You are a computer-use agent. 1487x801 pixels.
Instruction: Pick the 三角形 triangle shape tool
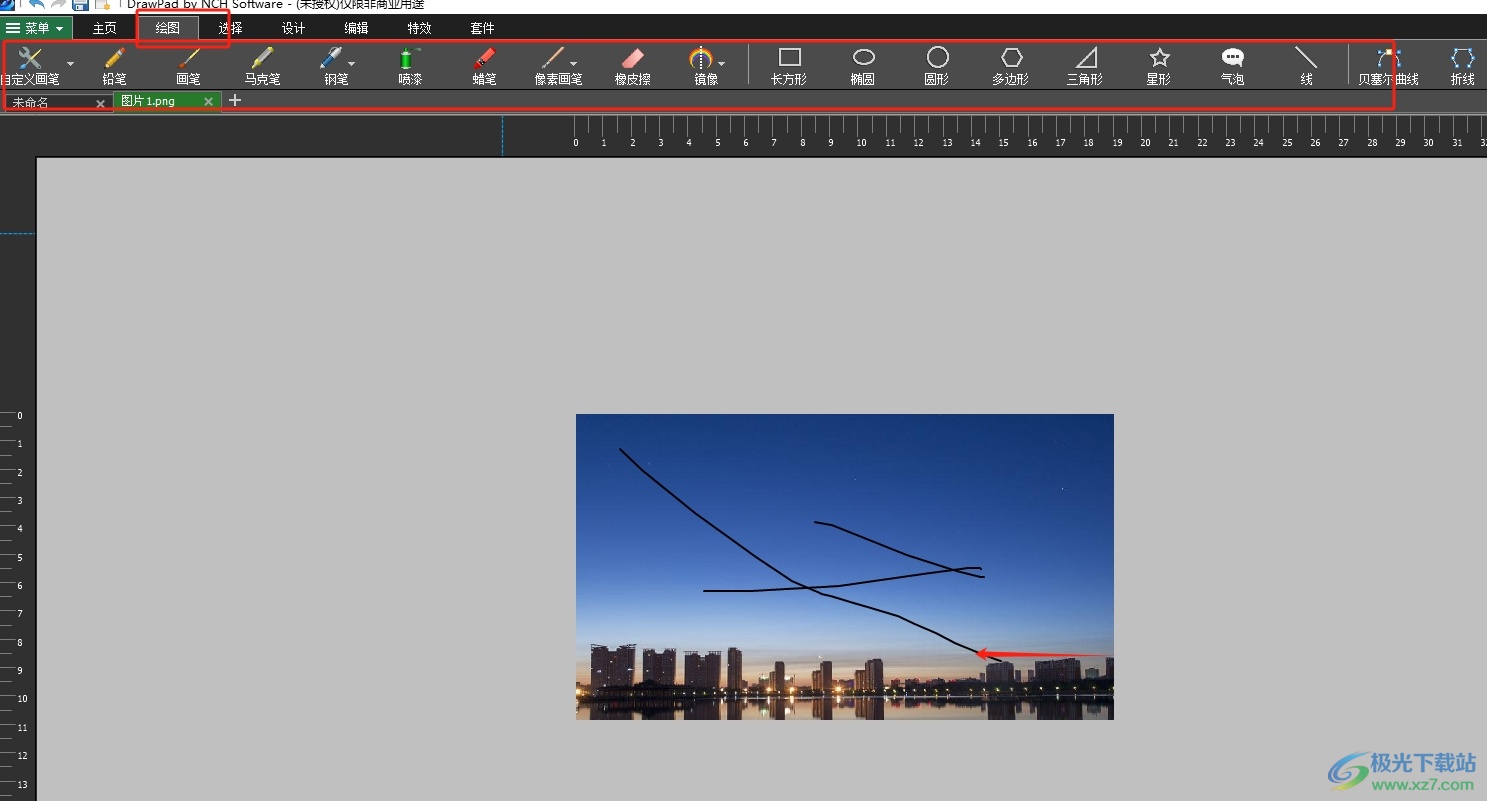pos(1084,65)
